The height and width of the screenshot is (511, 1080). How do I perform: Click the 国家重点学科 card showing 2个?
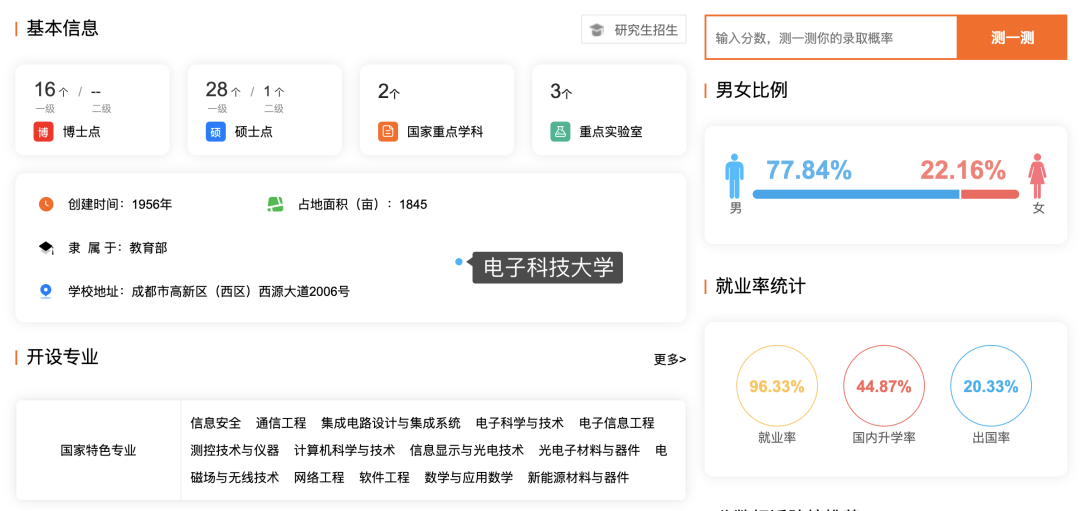pos(437,110)
